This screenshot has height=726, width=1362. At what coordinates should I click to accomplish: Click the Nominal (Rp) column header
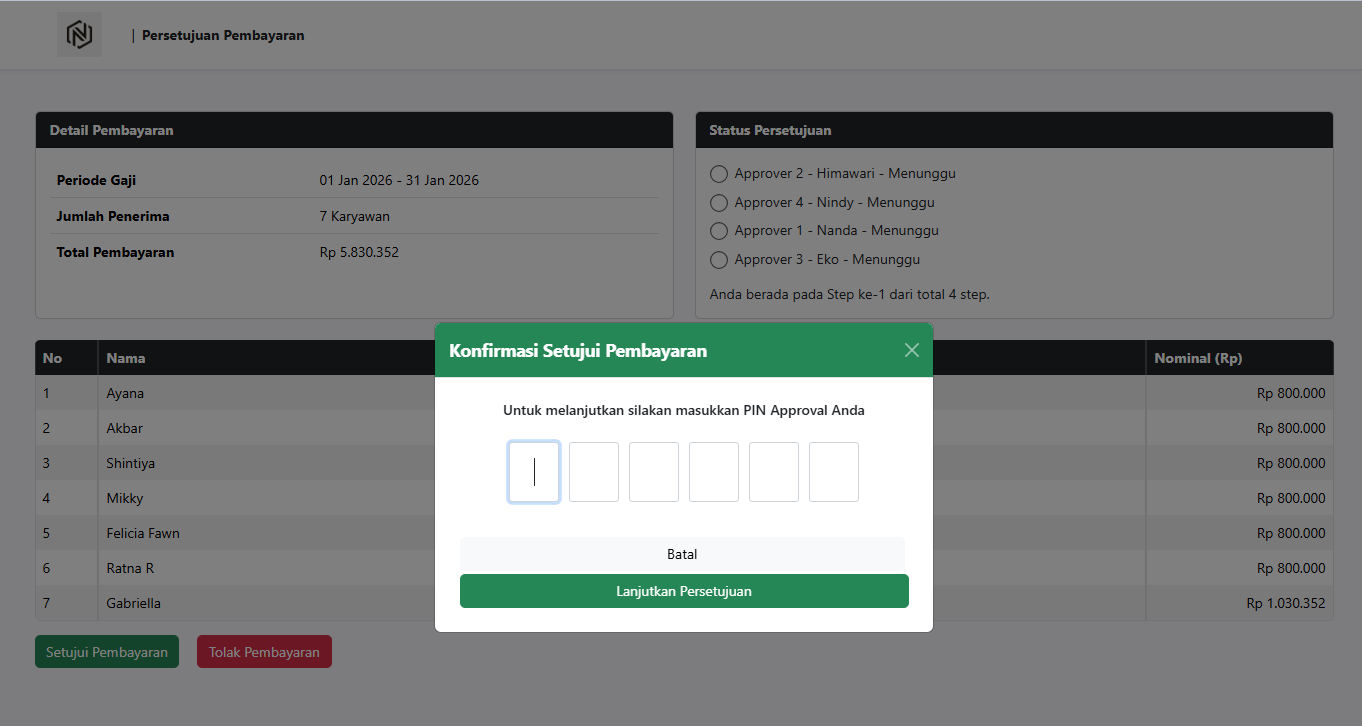pyautogui.click(x=1198, y=358)
